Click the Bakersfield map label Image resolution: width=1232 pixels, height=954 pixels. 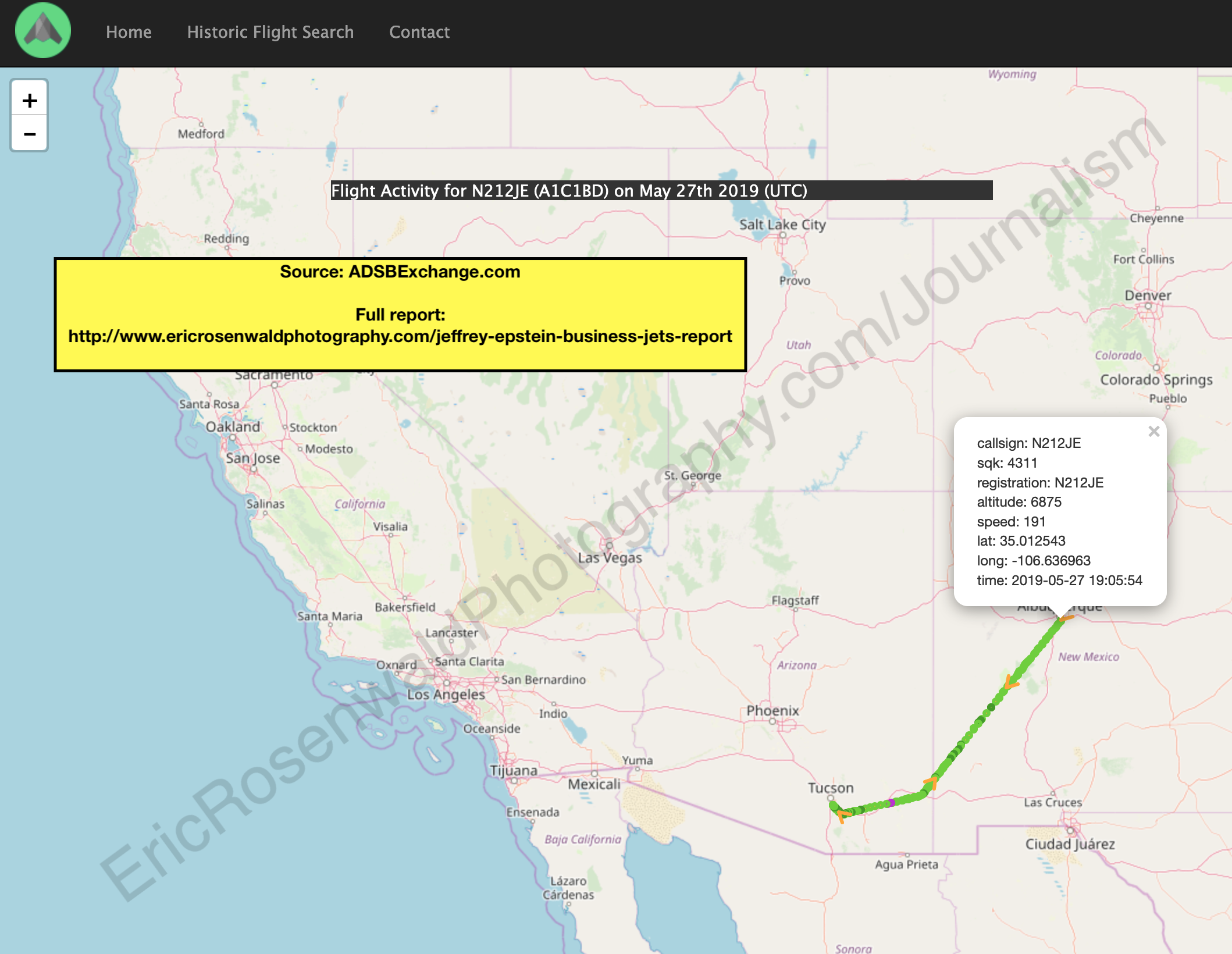(x=405, y=607)
